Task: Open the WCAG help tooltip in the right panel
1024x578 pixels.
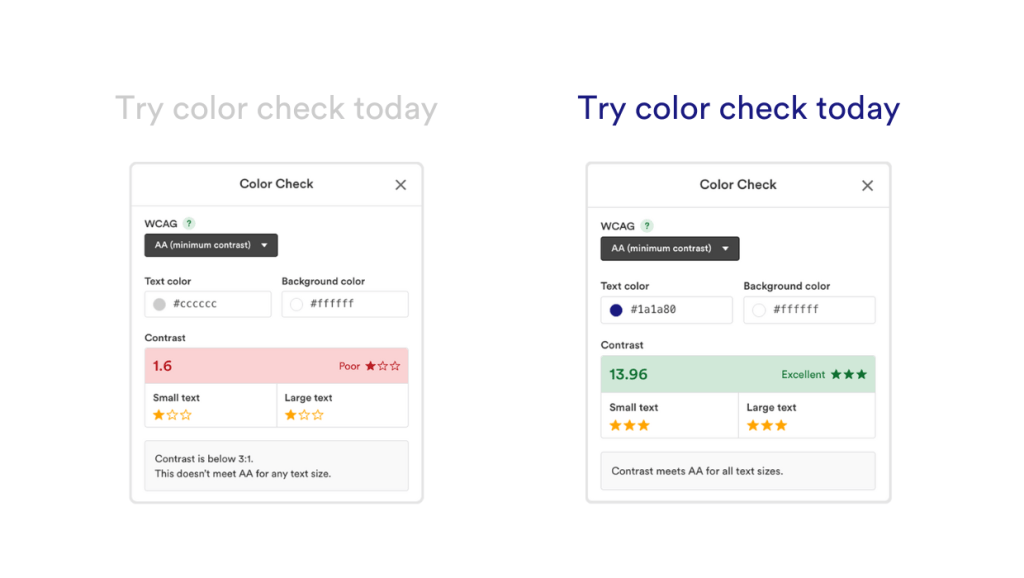Action: (648, 226)
